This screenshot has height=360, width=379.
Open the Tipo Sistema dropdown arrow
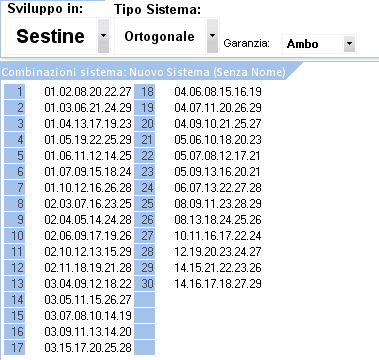pyautogui.click(x=212, y=36)
